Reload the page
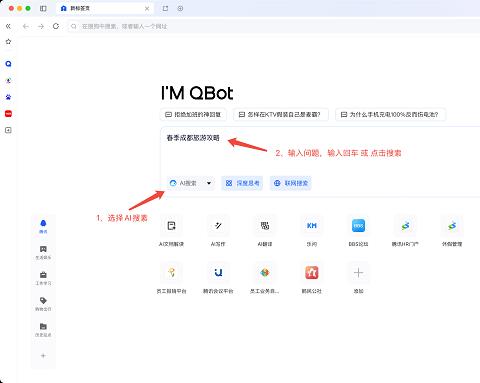480x383 pixels. click(56, 26)
